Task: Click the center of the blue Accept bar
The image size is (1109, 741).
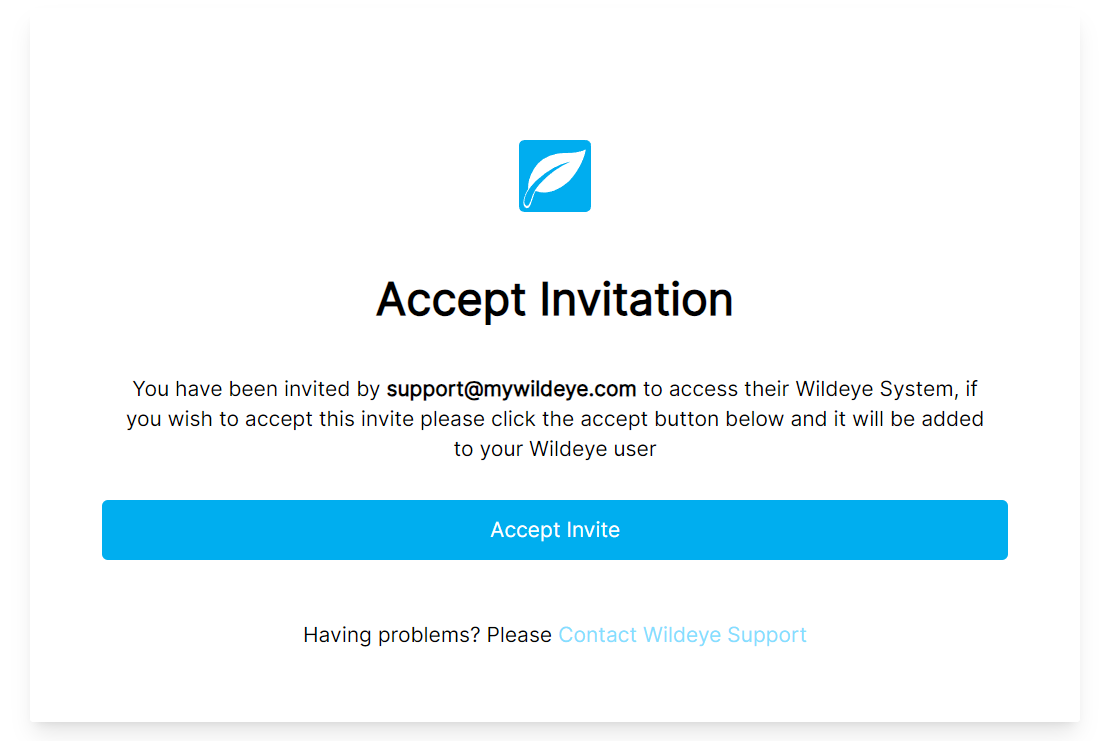Action: 555,530
